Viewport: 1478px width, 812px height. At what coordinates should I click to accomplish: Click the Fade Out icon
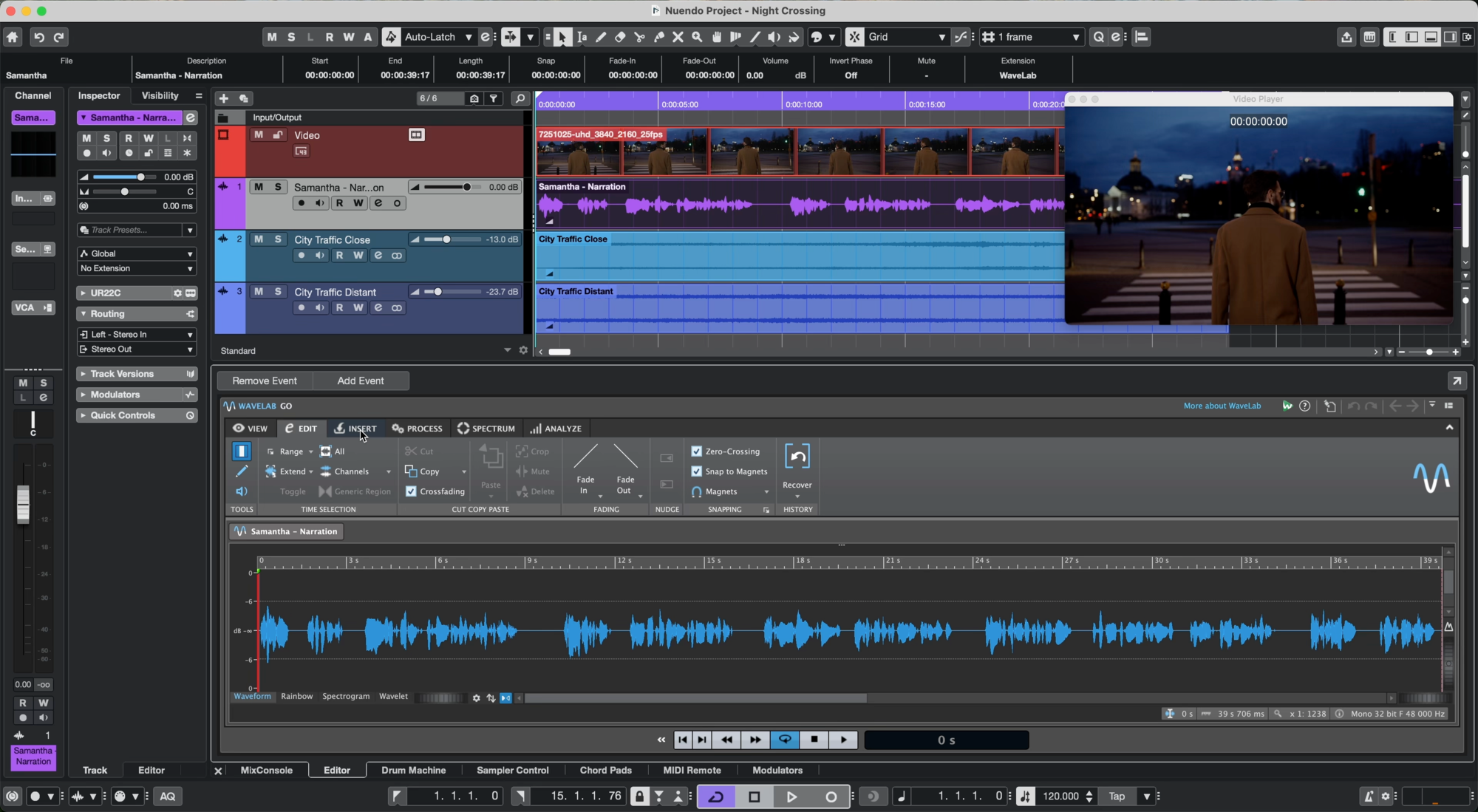coord(625,457)
